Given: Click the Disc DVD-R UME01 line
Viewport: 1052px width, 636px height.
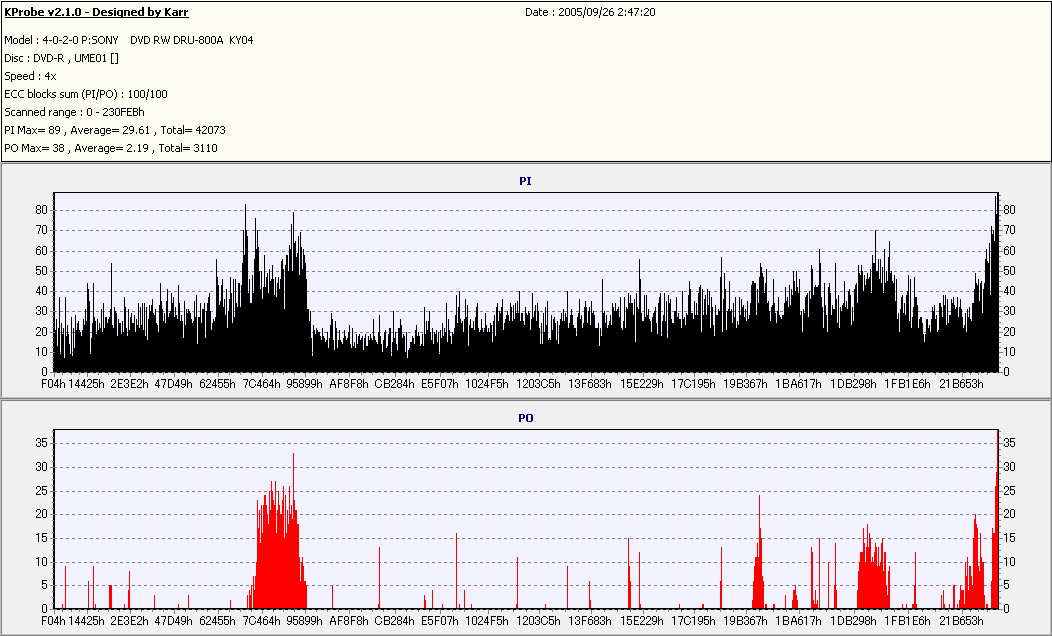Looking at the screenshot, I should tap(62, 58).
